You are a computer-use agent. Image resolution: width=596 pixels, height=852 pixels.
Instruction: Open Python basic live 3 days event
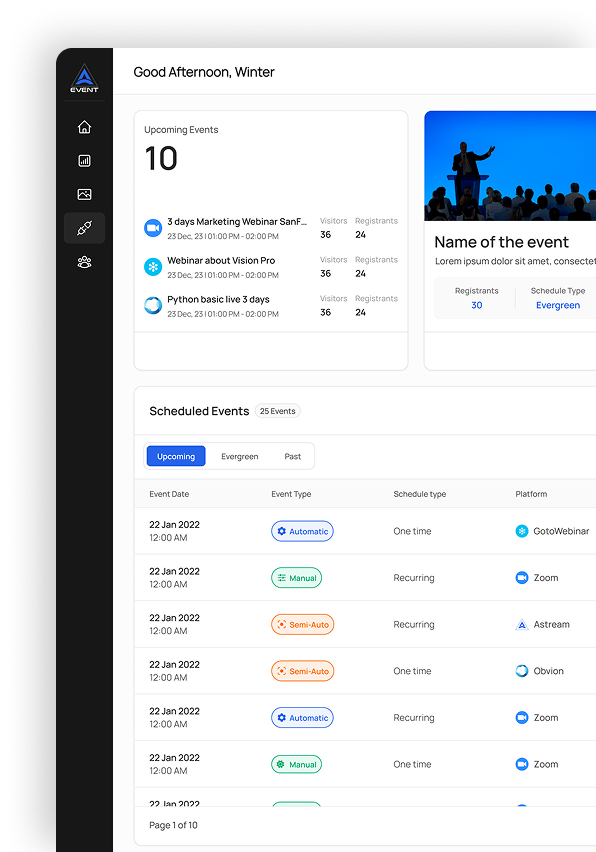click(x=218, y=299)
